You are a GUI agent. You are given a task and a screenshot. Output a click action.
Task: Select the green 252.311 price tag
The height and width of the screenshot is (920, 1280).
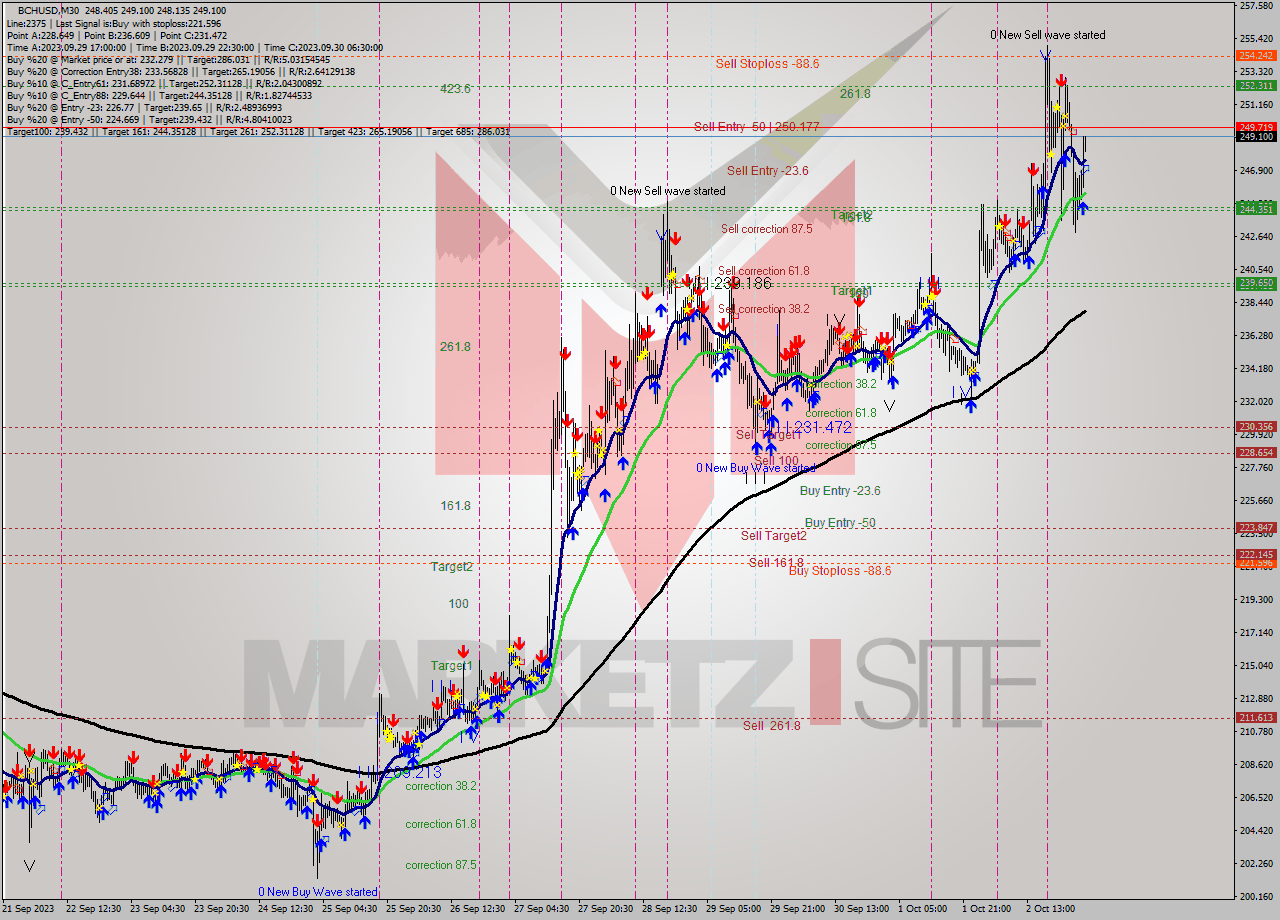pos(1256,86)
